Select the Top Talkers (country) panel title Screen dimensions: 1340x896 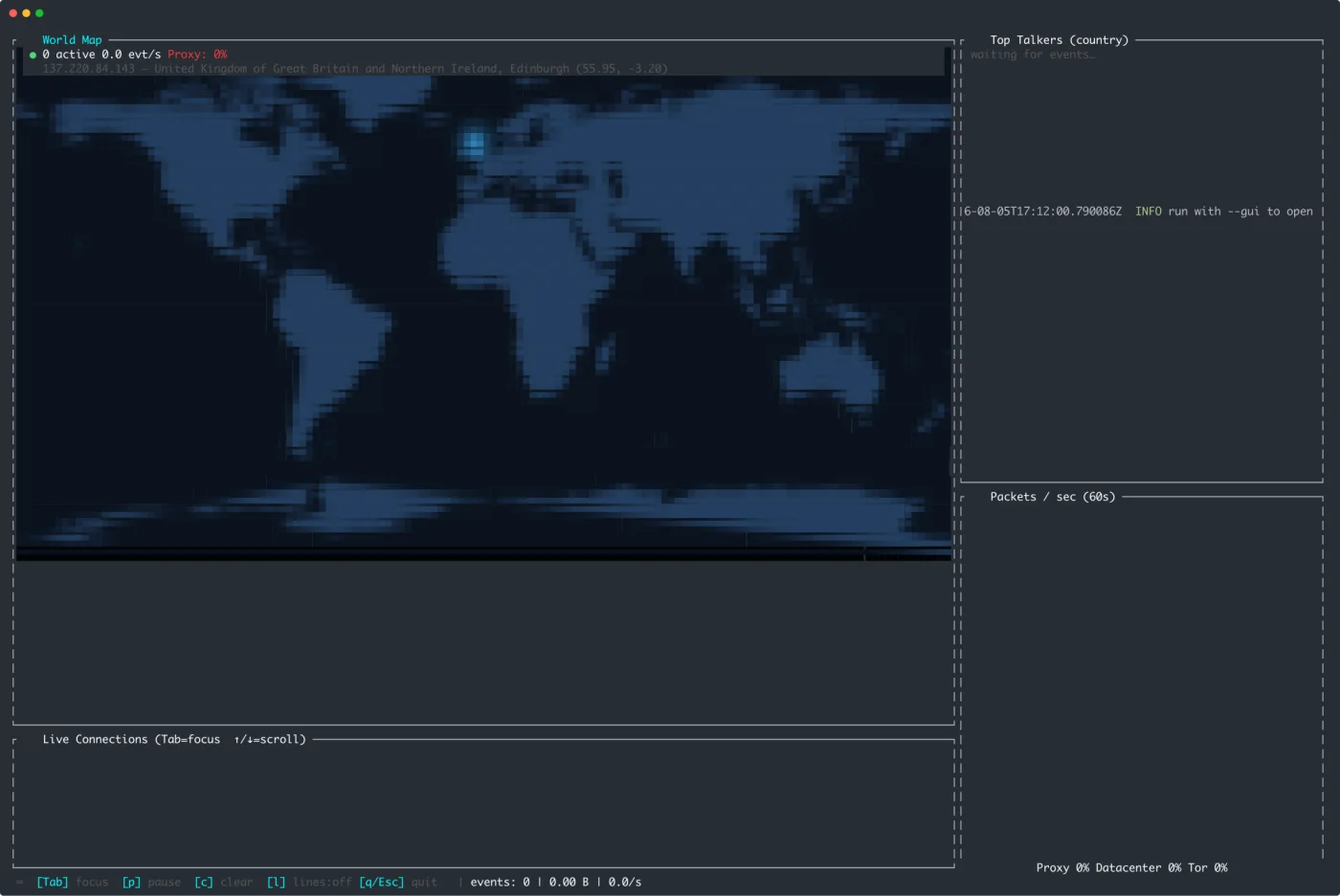[x=1060, y=40]
